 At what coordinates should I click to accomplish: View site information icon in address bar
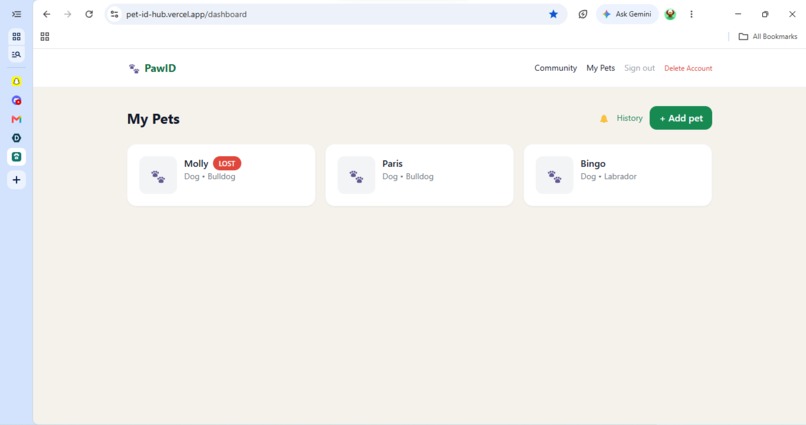coord(115,14)
